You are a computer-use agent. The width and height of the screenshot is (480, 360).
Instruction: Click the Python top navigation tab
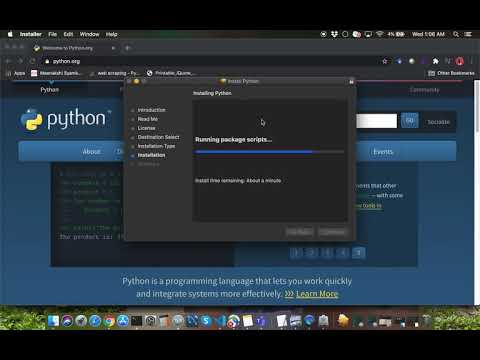coord(49,90)
